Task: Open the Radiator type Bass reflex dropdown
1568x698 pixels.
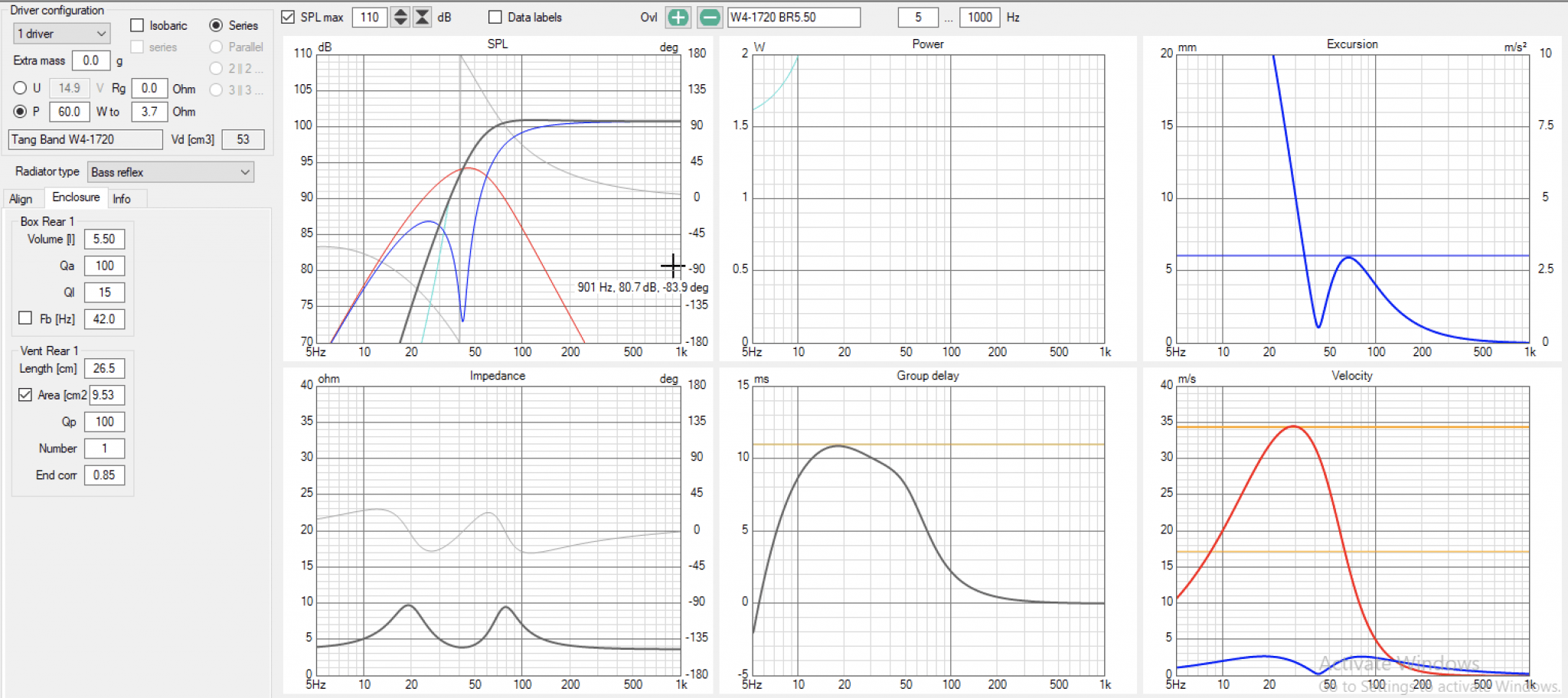Action: point(170,172)
